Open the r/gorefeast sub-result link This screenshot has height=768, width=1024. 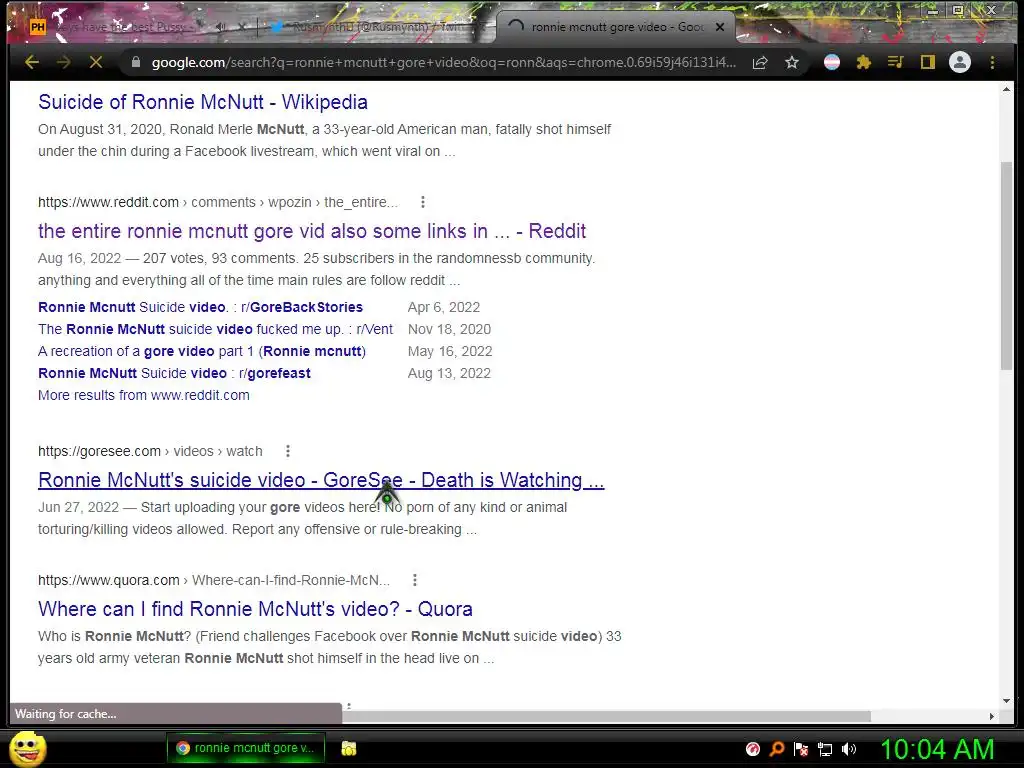tap(174, 373)
